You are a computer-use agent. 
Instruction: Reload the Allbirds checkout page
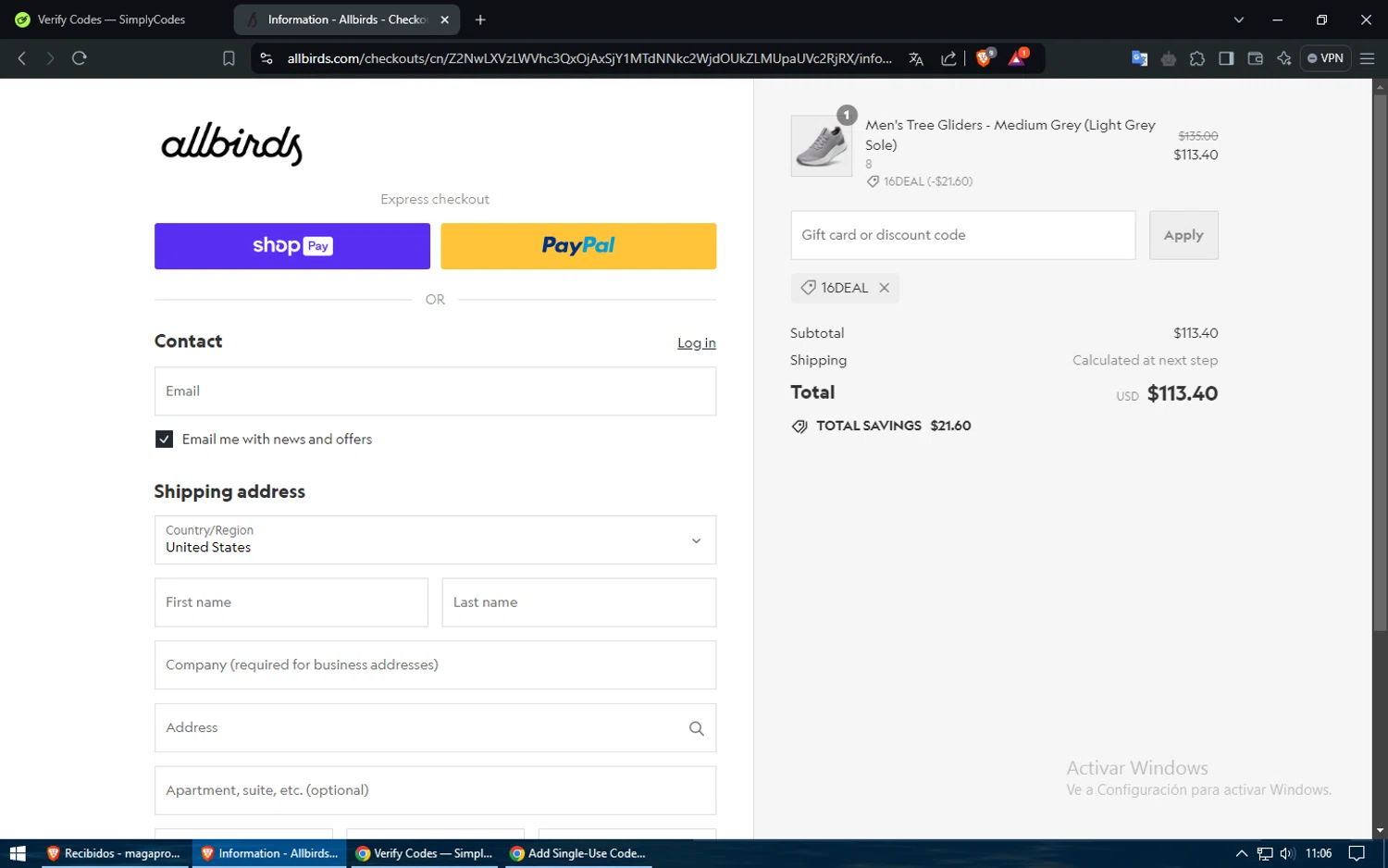pyautogui.click(x=80, y=58)
